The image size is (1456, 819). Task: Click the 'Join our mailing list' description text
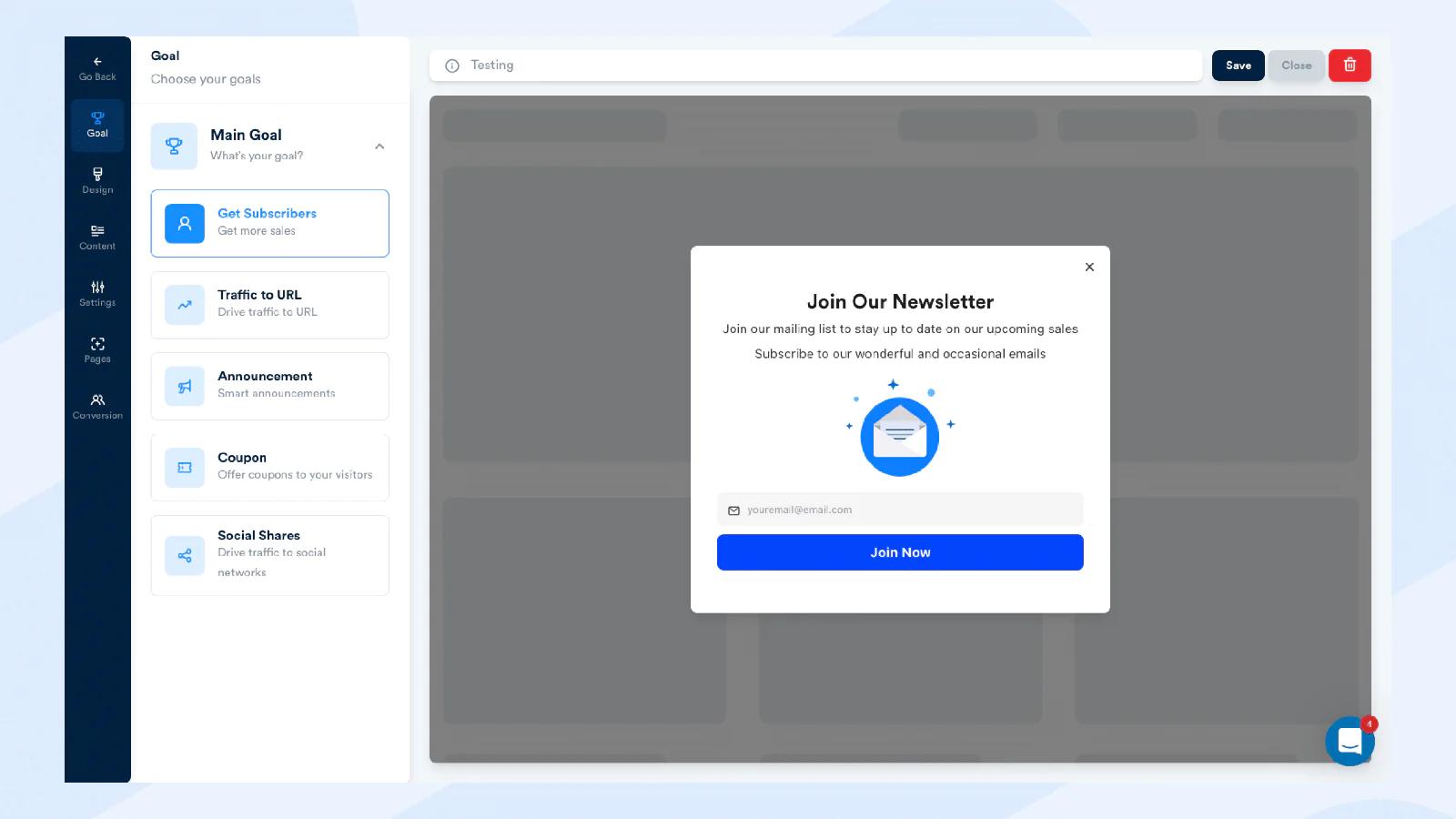coord(900,329)
